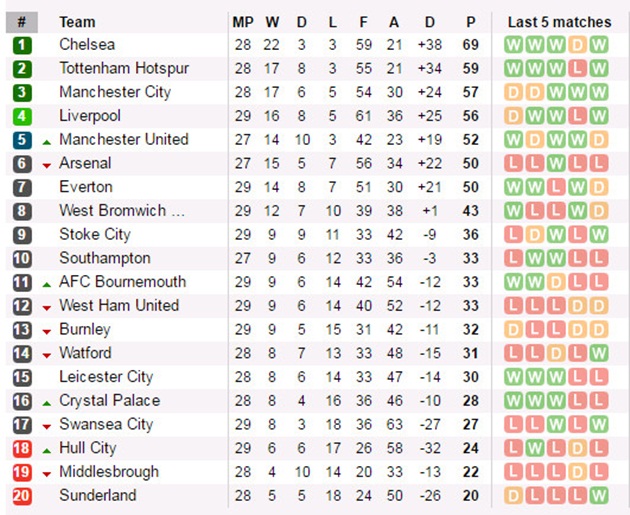The image size is (630, 515).
Task: Select the Last 5 matches header
Action: click(x=558, y=22)
